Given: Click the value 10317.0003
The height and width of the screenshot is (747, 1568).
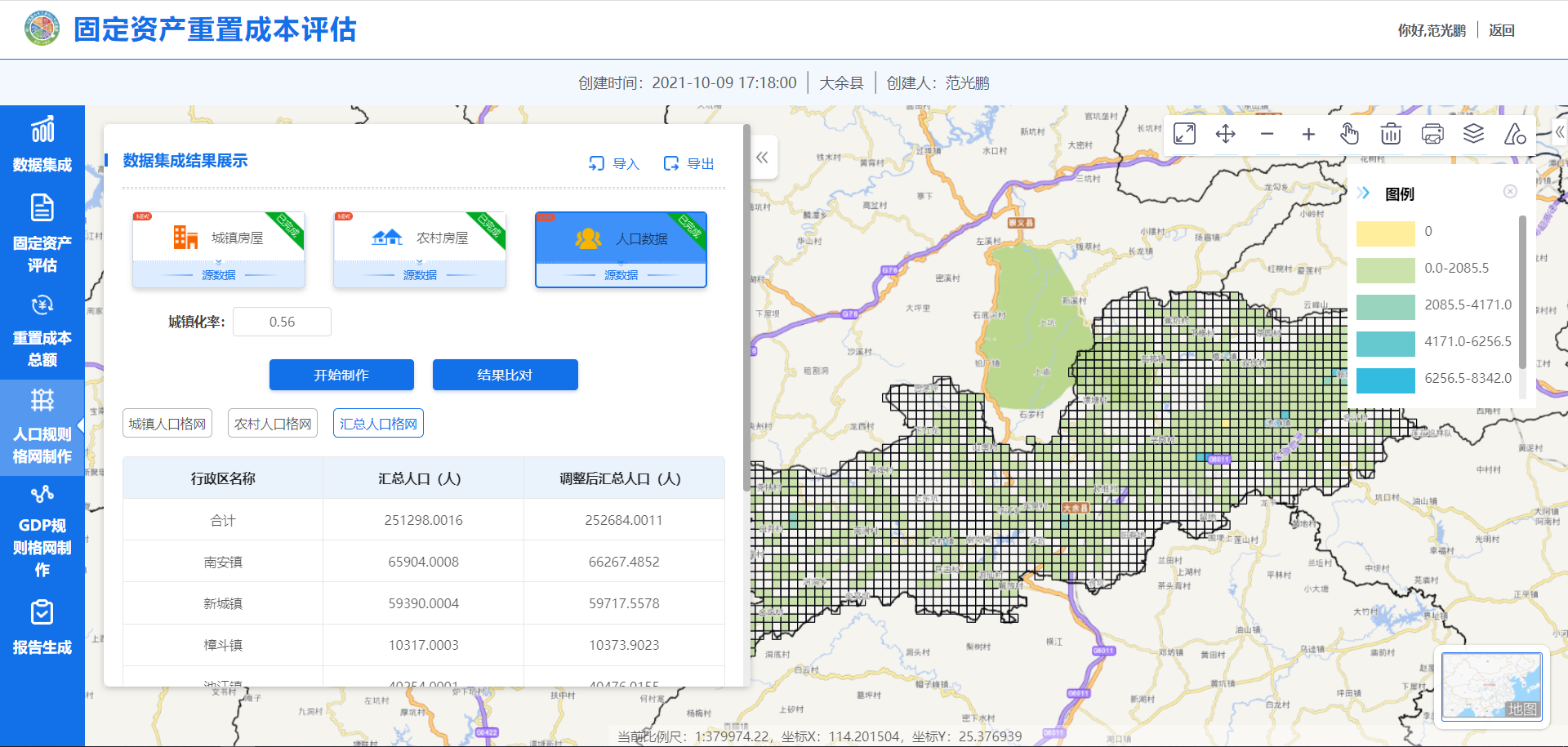Looking at the screenshot, I should coord(423,645).
